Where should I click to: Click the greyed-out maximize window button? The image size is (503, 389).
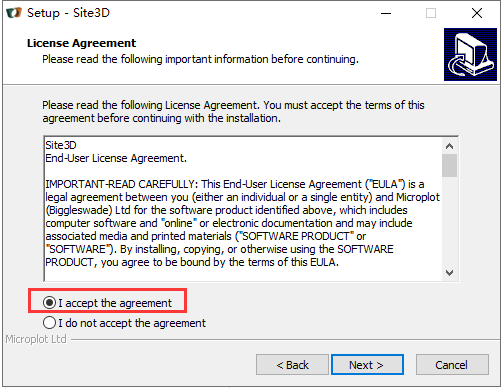point(431,13)
